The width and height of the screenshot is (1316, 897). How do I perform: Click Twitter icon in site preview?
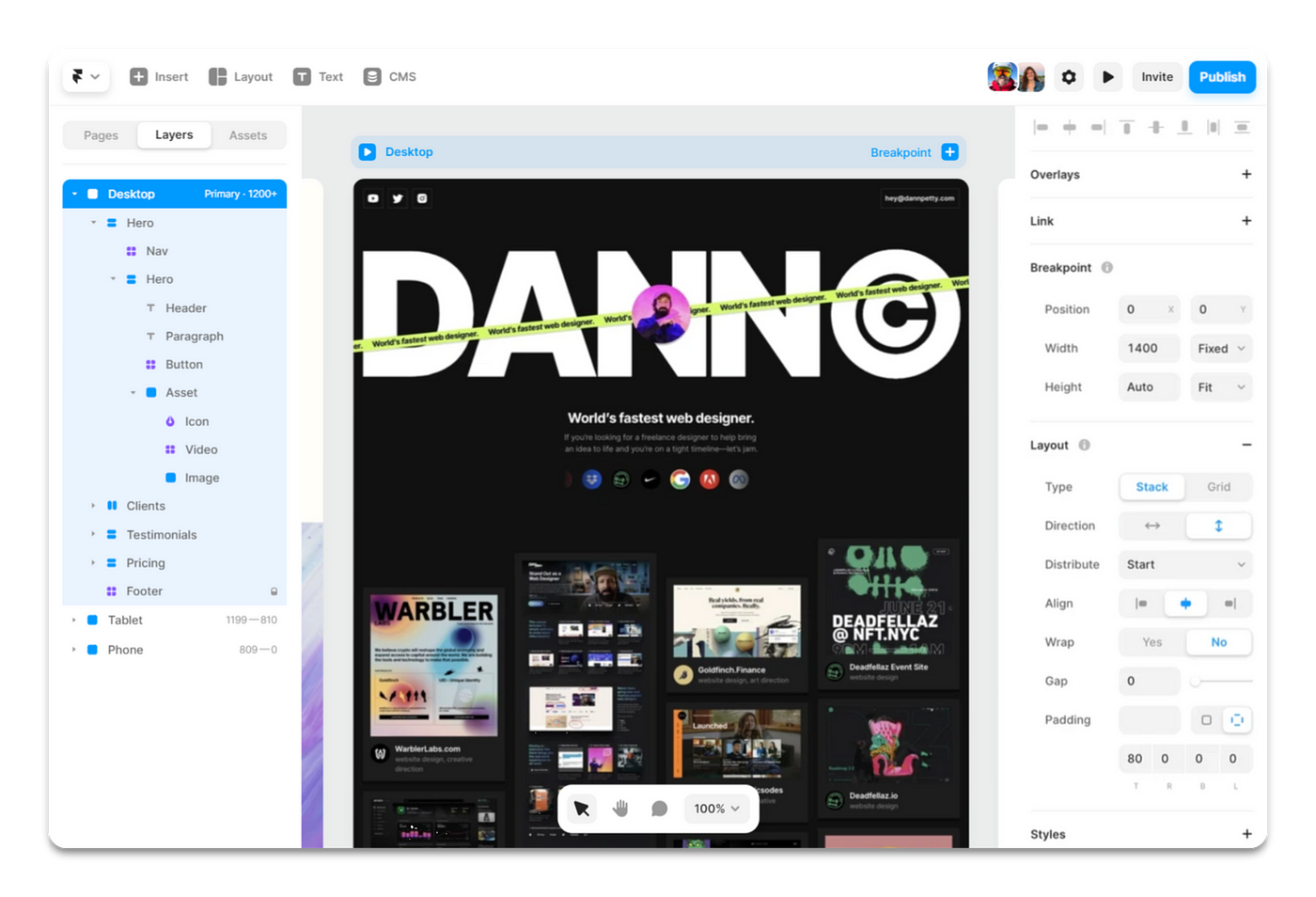(398, 198)
